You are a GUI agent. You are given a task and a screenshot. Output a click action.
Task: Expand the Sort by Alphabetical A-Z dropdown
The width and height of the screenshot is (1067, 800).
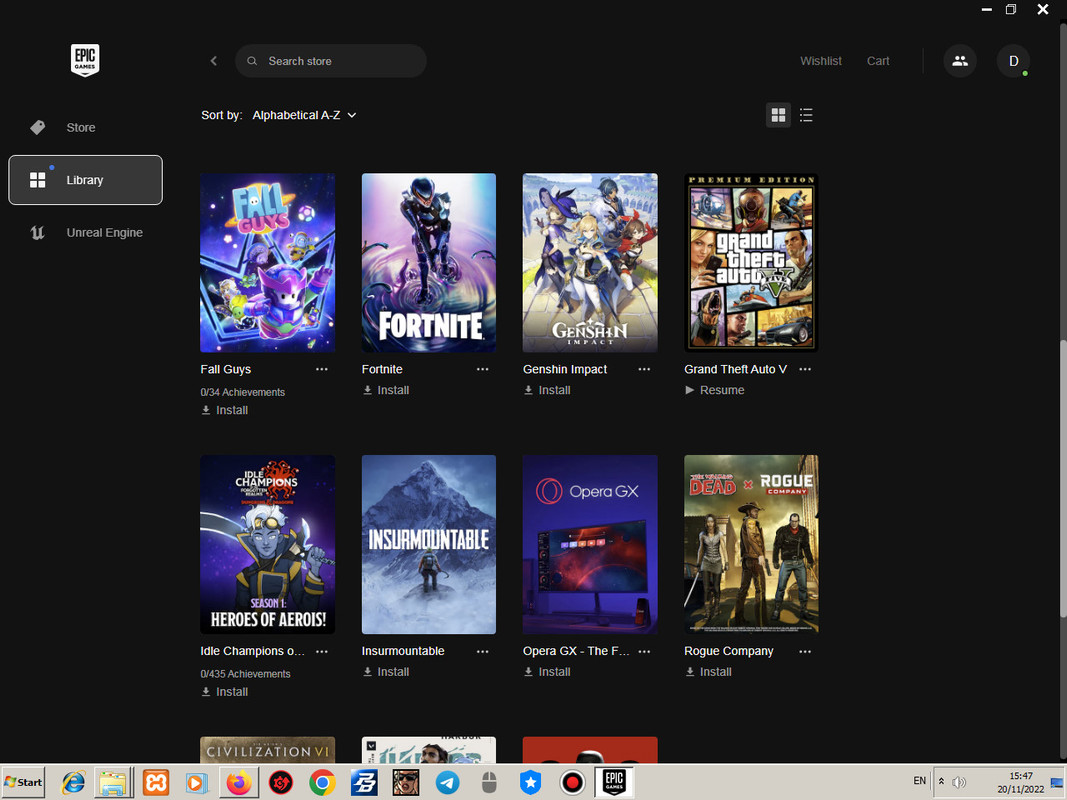click(x=304, y=115)
